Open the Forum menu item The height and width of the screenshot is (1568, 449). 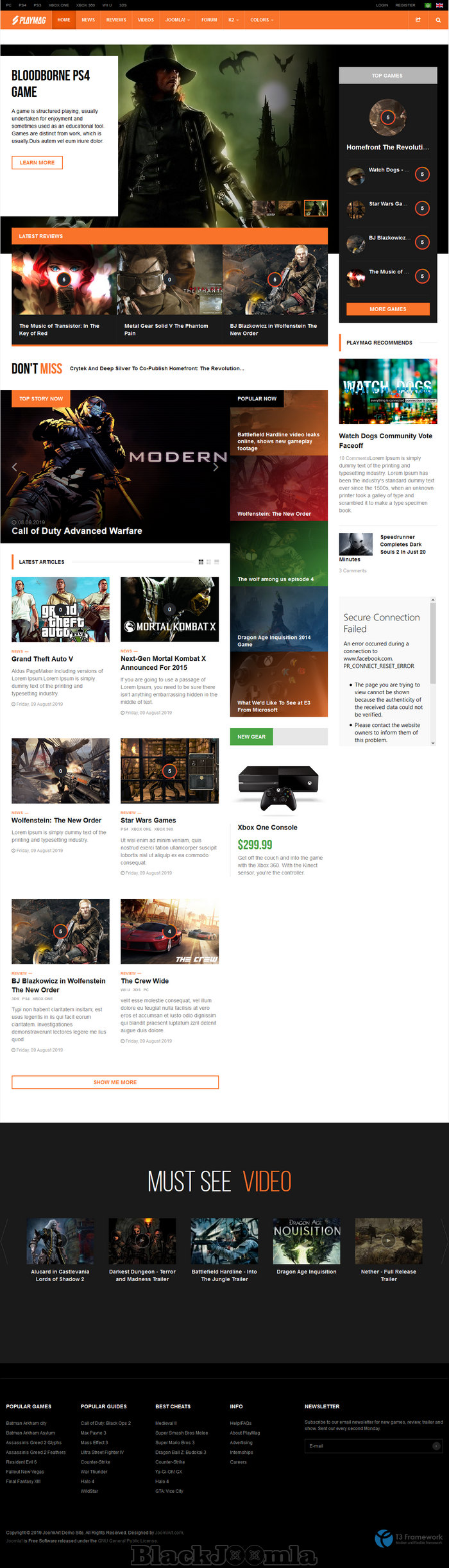point(209,20)
